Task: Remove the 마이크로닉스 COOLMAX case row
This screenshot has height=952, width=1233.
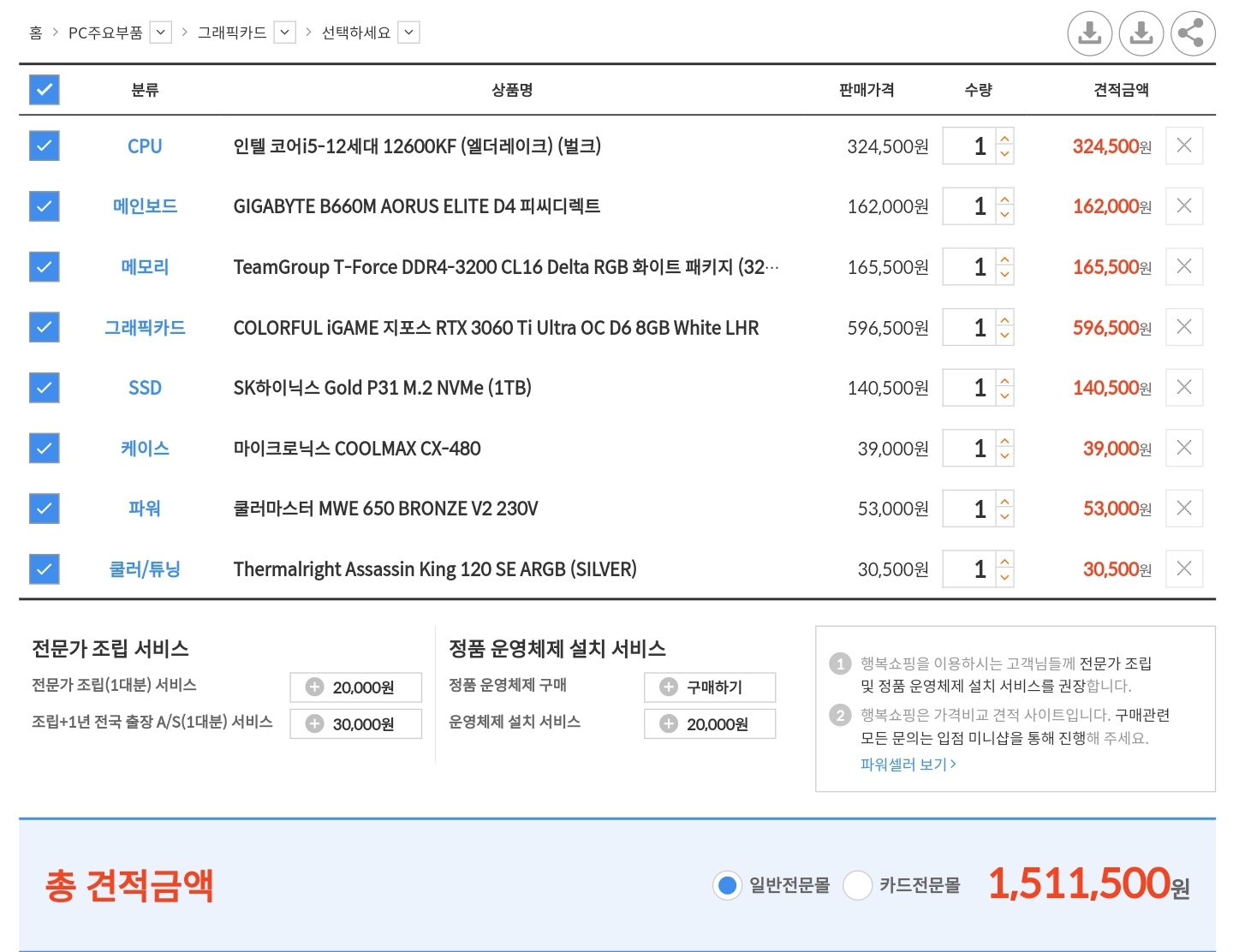Action: (1184, 448)
